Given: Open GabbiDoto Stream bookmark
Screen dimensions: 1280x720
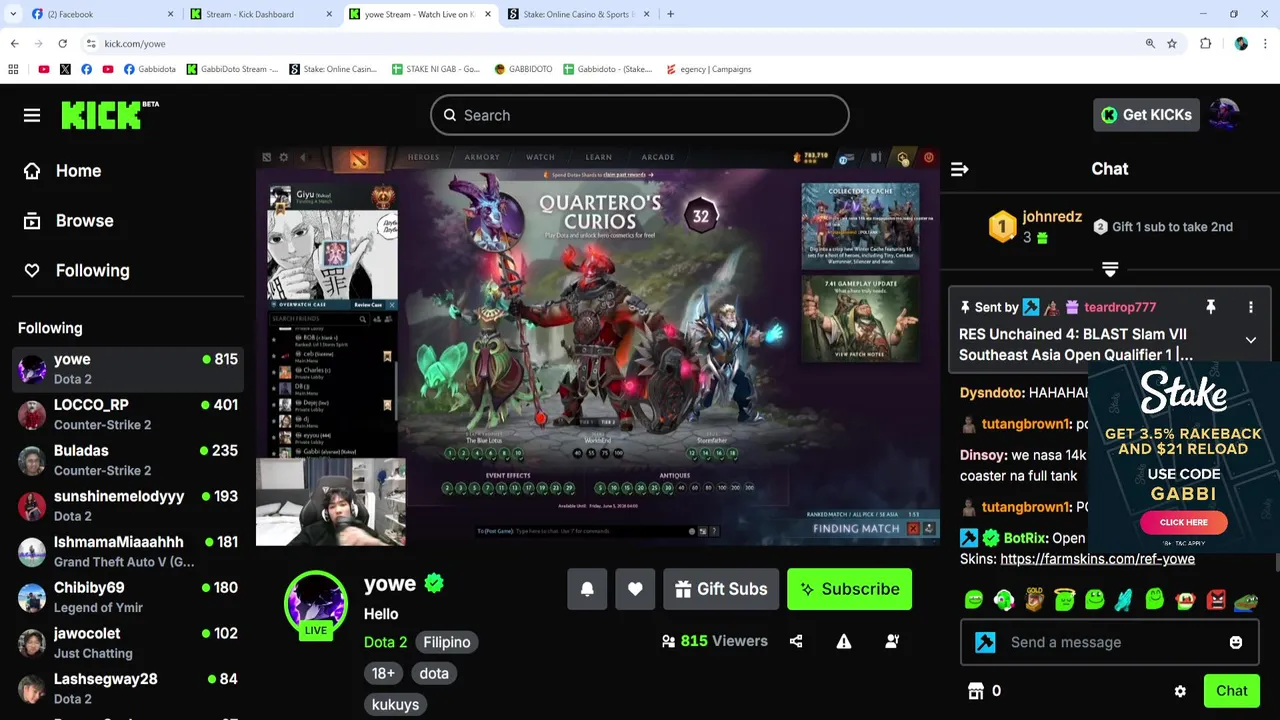Looking at the screenshot, I should (x=232, y=69).
